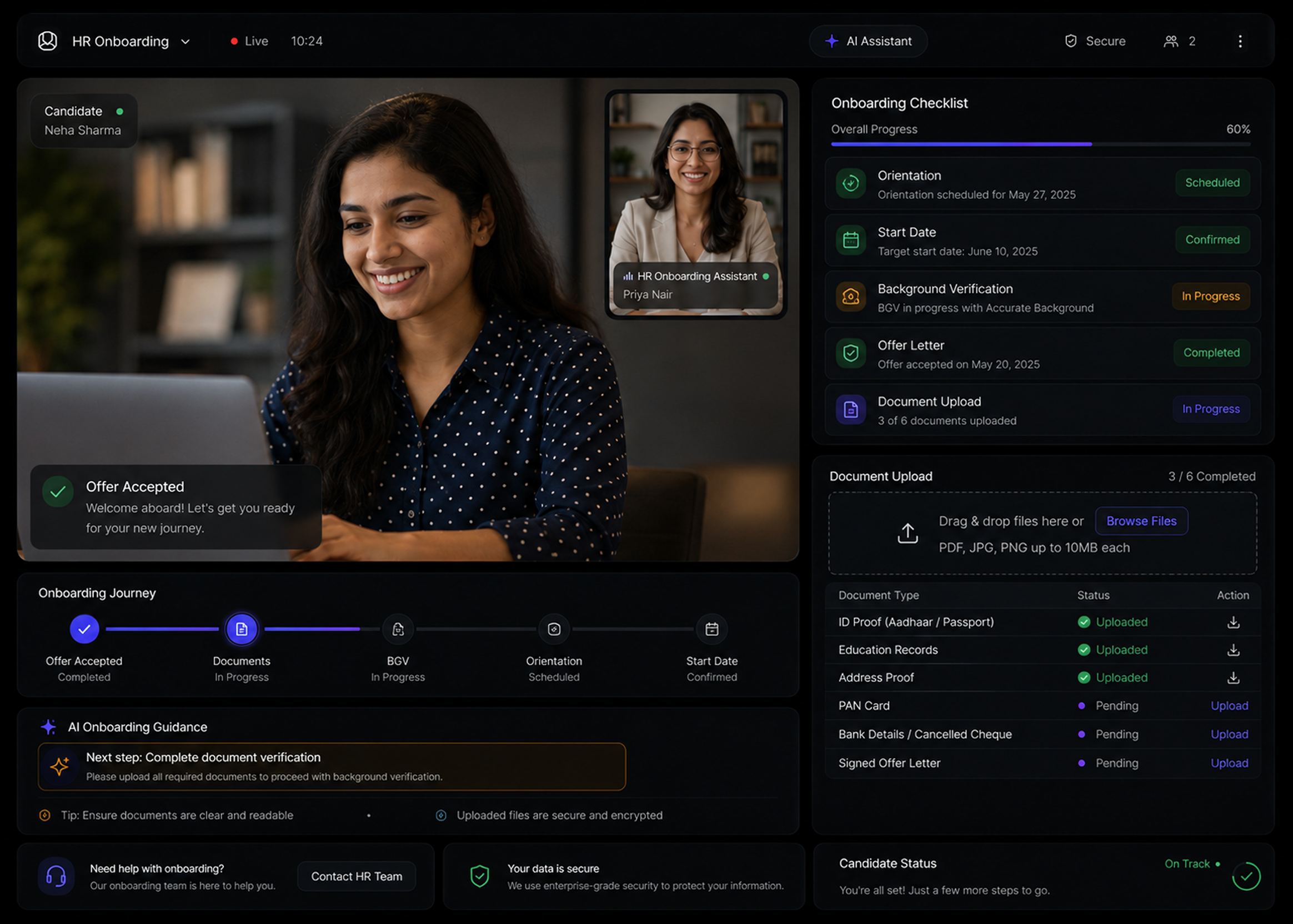Click the Documents journey step icon

[x=241, y=629]
